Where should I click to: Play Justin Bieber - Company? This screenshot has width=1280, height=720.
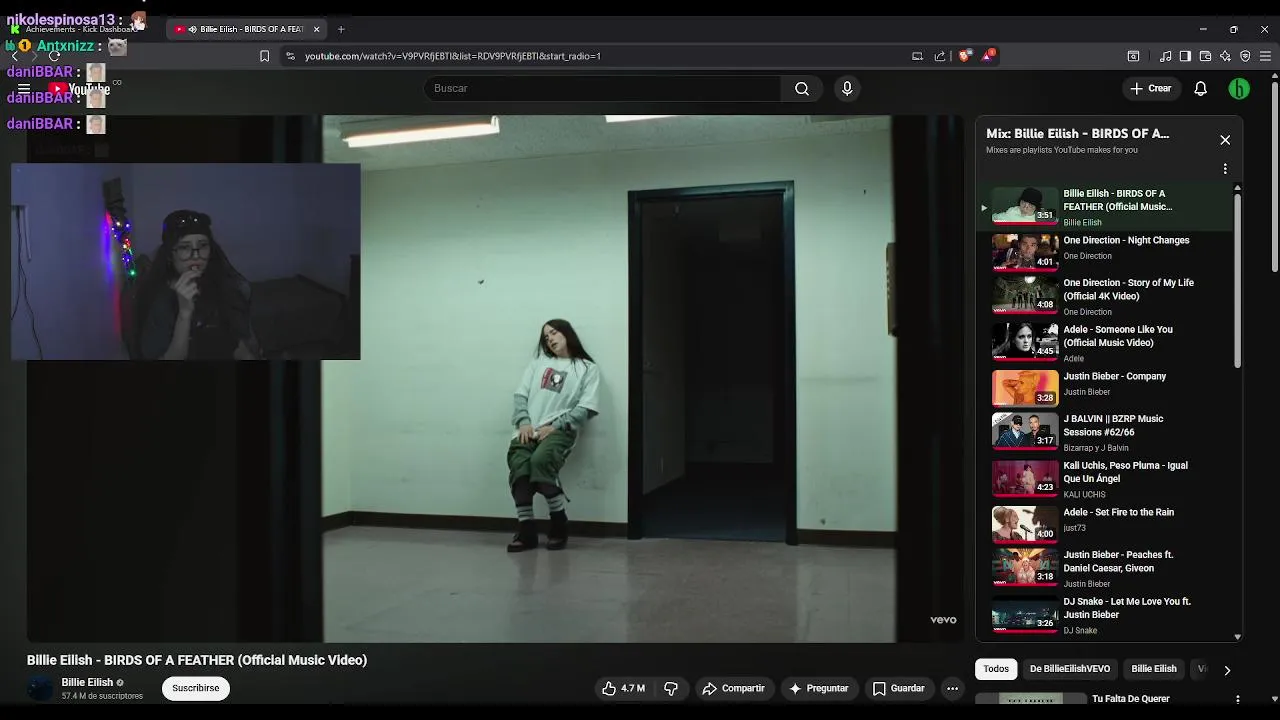[1105, 387]
